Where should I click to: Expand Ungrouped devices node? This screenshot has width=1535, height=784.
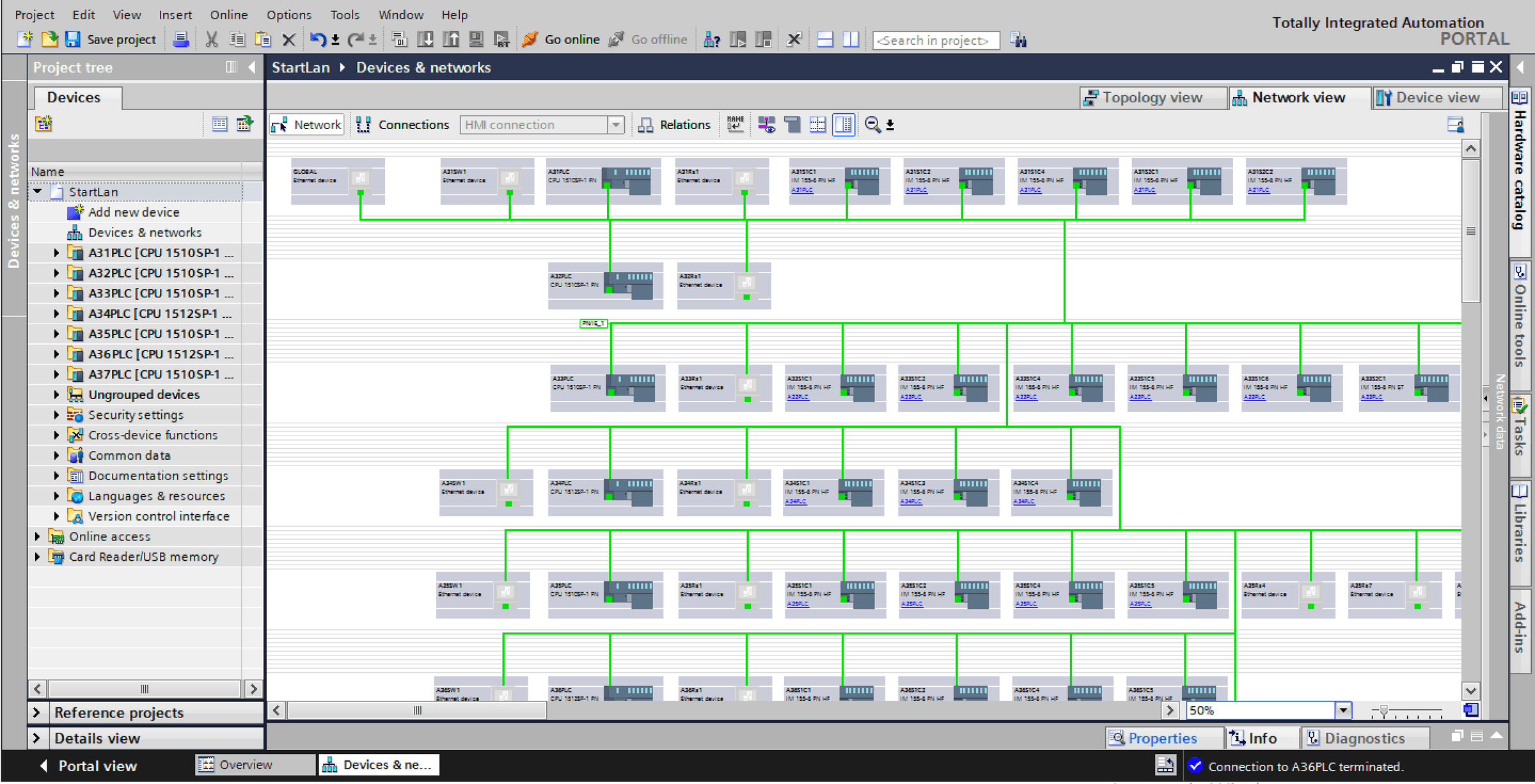click(56, 395)
